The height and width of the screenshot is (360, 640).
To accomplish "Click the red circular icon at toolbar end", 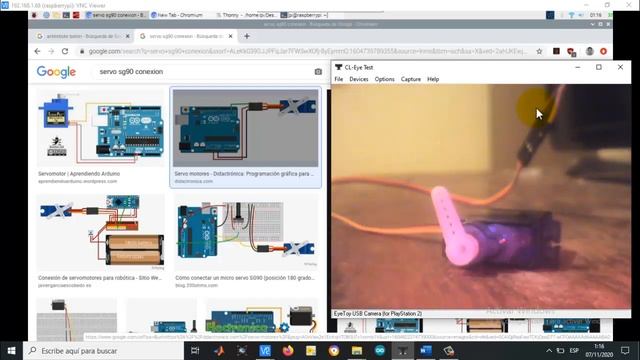I will tap(604, 51).
